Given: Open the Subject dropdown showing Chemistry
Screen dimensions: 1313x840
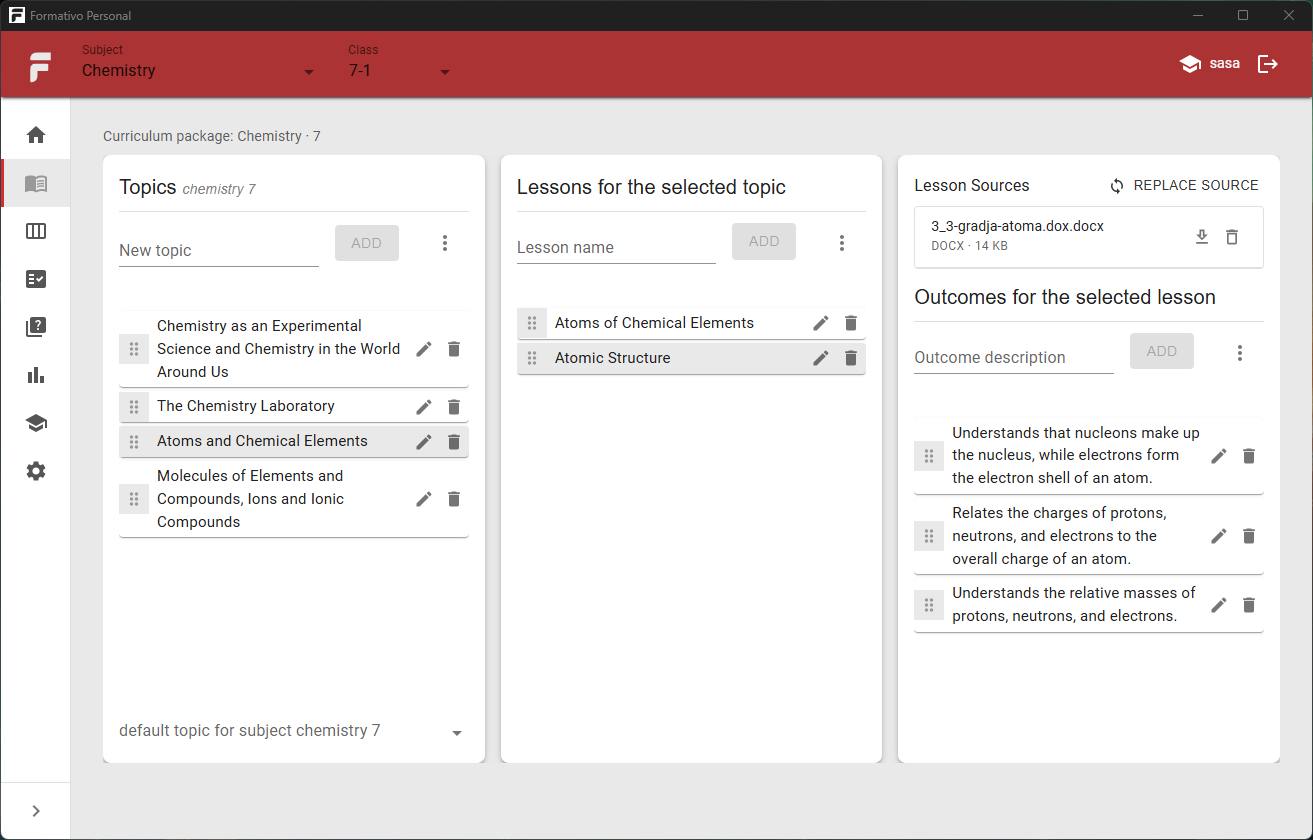Looking at the screenshot, I should (x=198, y=71).
